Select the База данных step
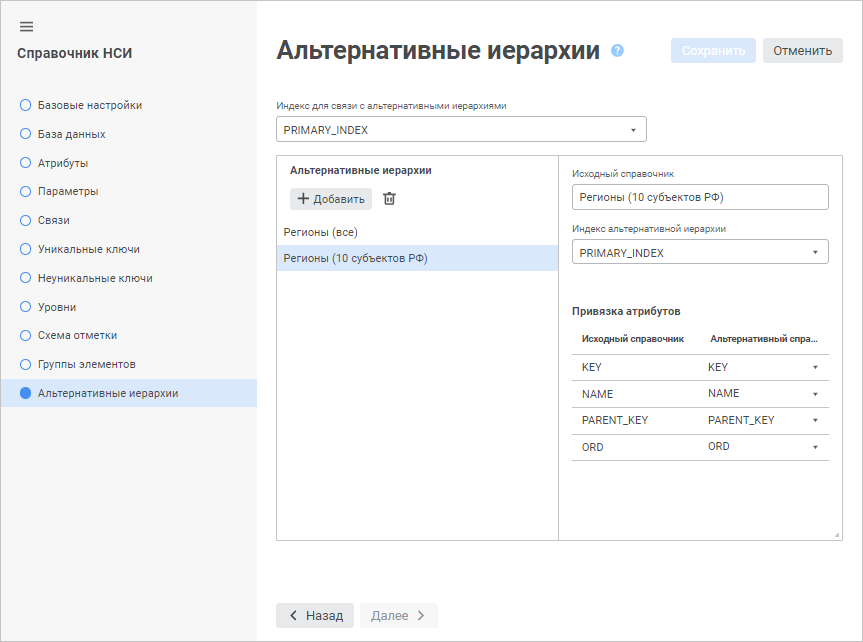Viewport: 863px width, 642px height. tap(71, 134)
